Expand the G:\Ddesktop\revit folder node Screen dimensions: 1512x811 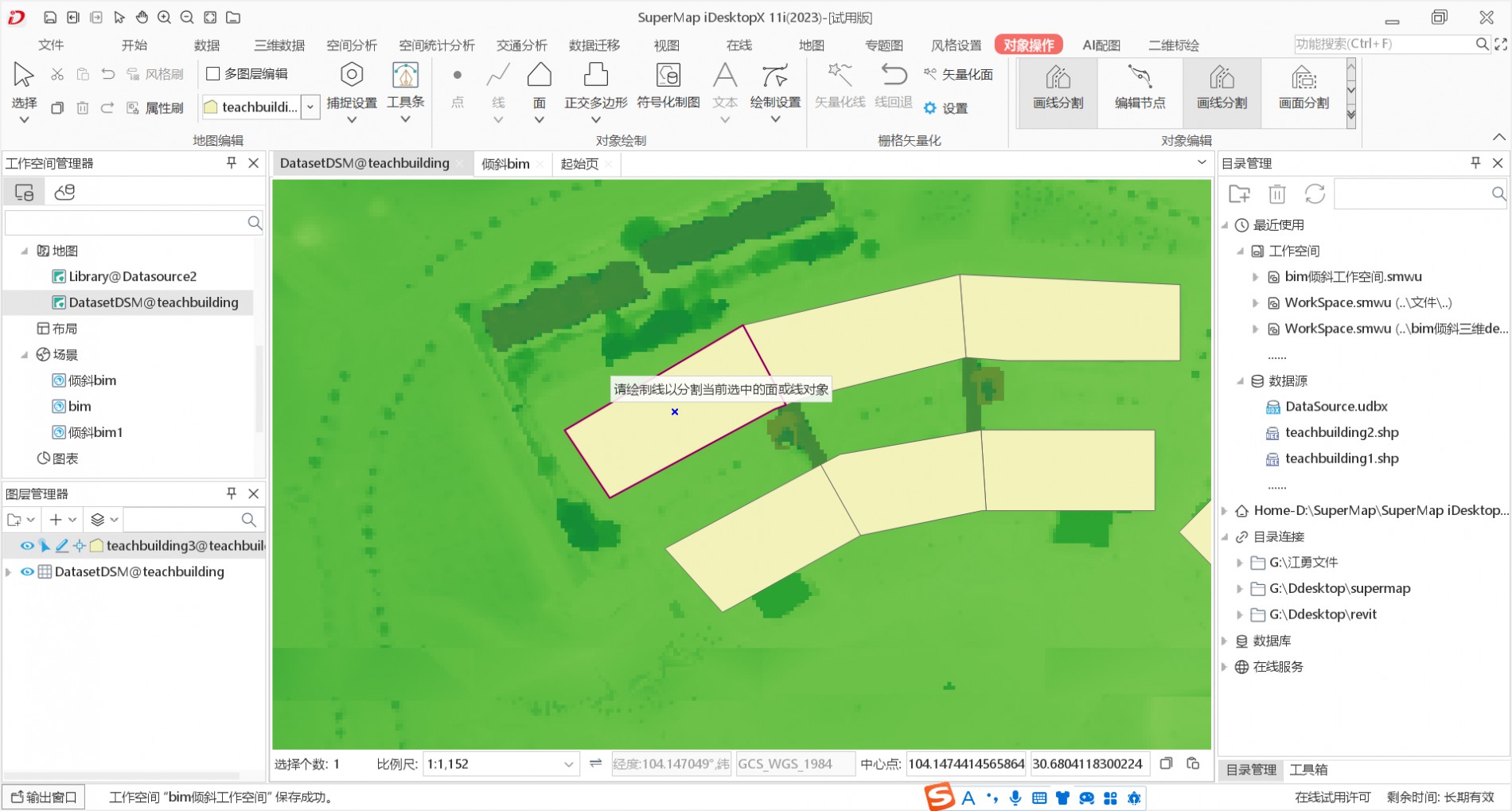click(x=1240, y=614)
